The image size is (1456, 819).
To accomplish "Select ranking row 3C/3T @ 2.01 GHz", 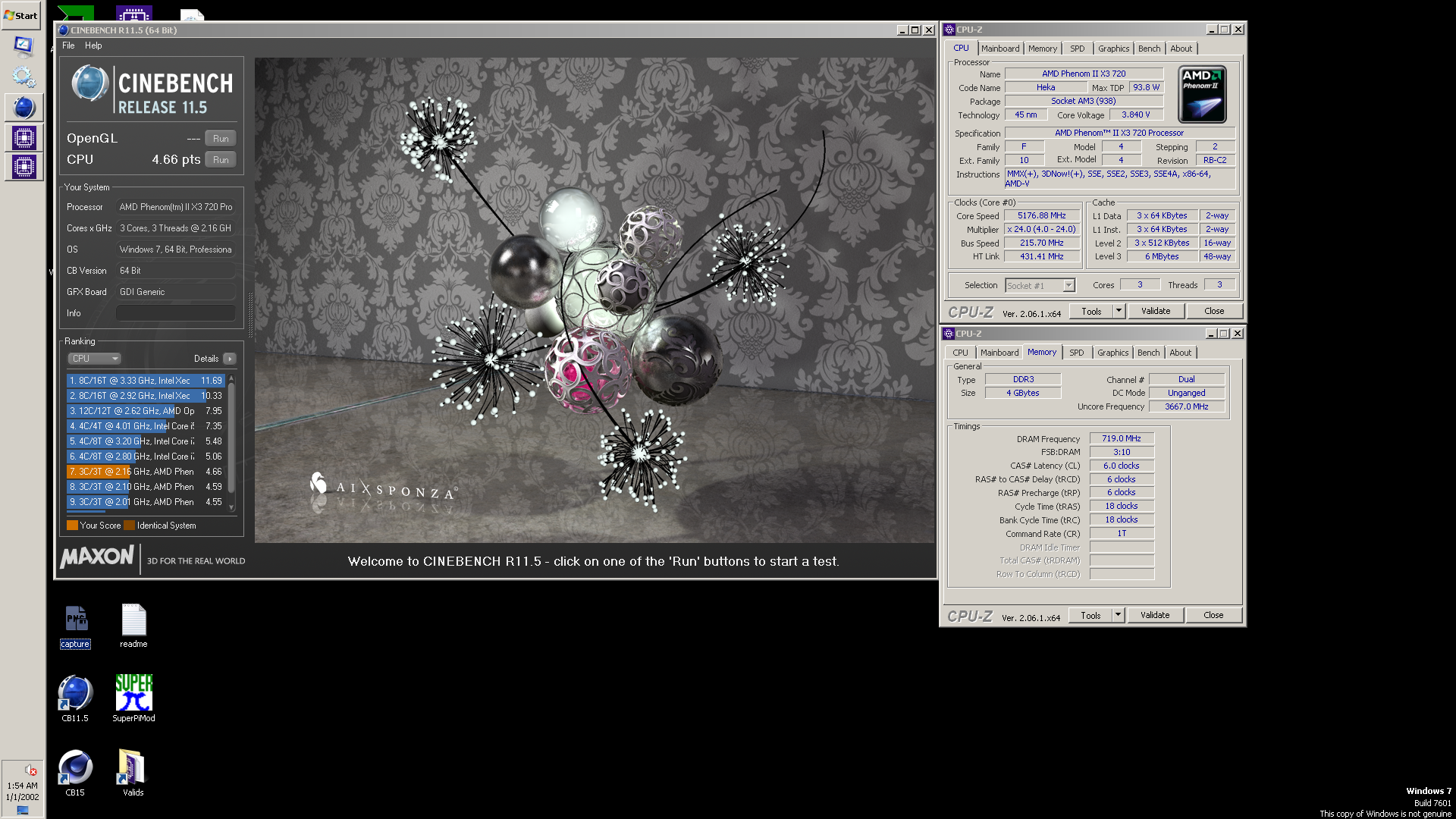I will (146, 502).
